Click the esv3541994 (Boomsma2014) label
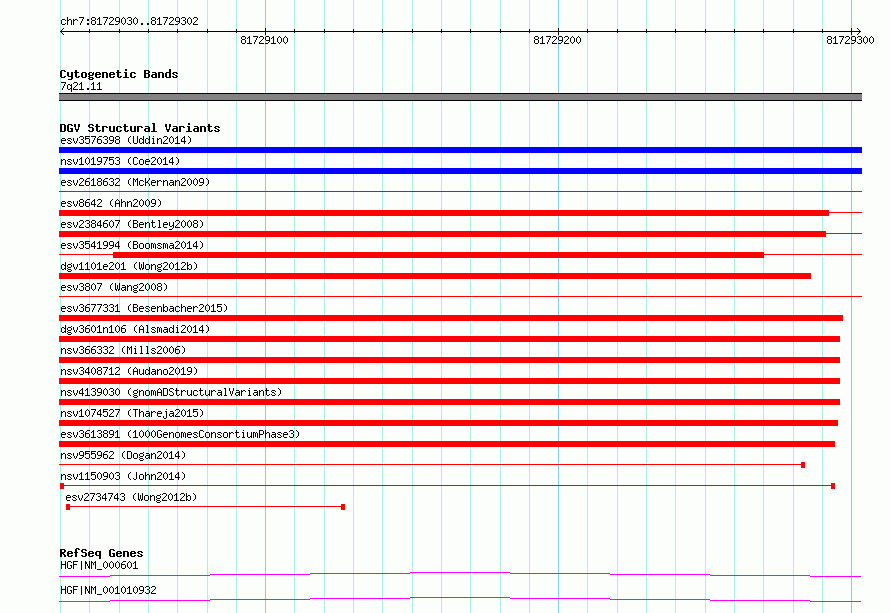This screenshot has width=890, height=613. (x=132, y=245)
